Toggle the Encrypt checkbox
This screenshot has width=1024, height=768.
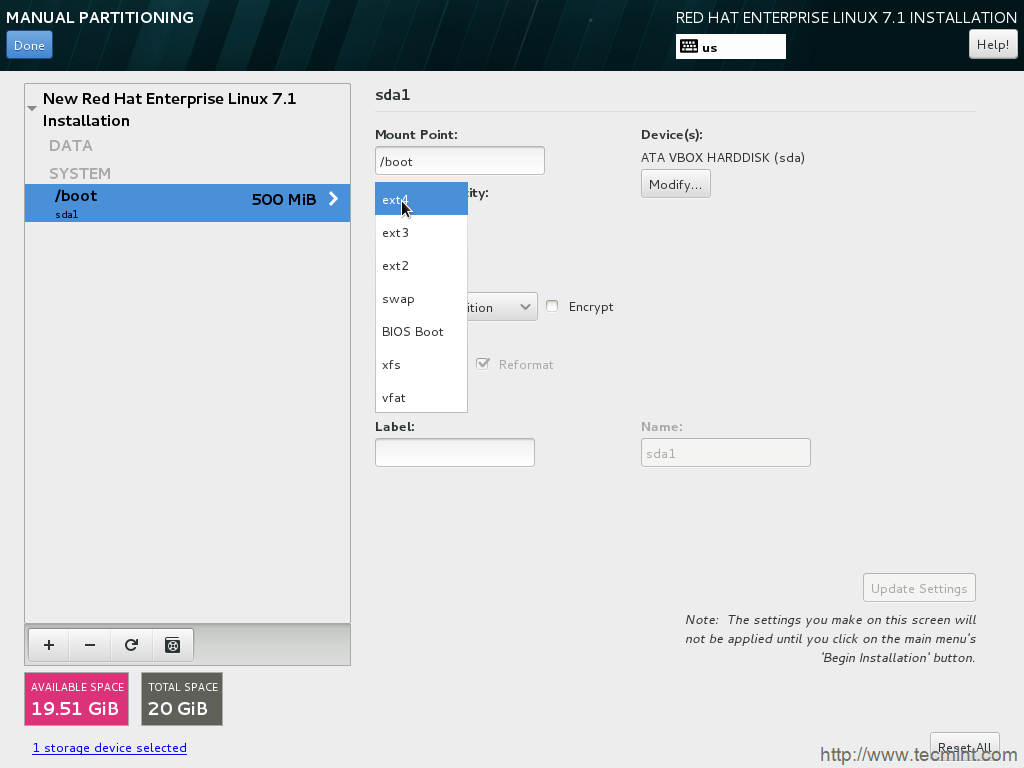(552, 306)
